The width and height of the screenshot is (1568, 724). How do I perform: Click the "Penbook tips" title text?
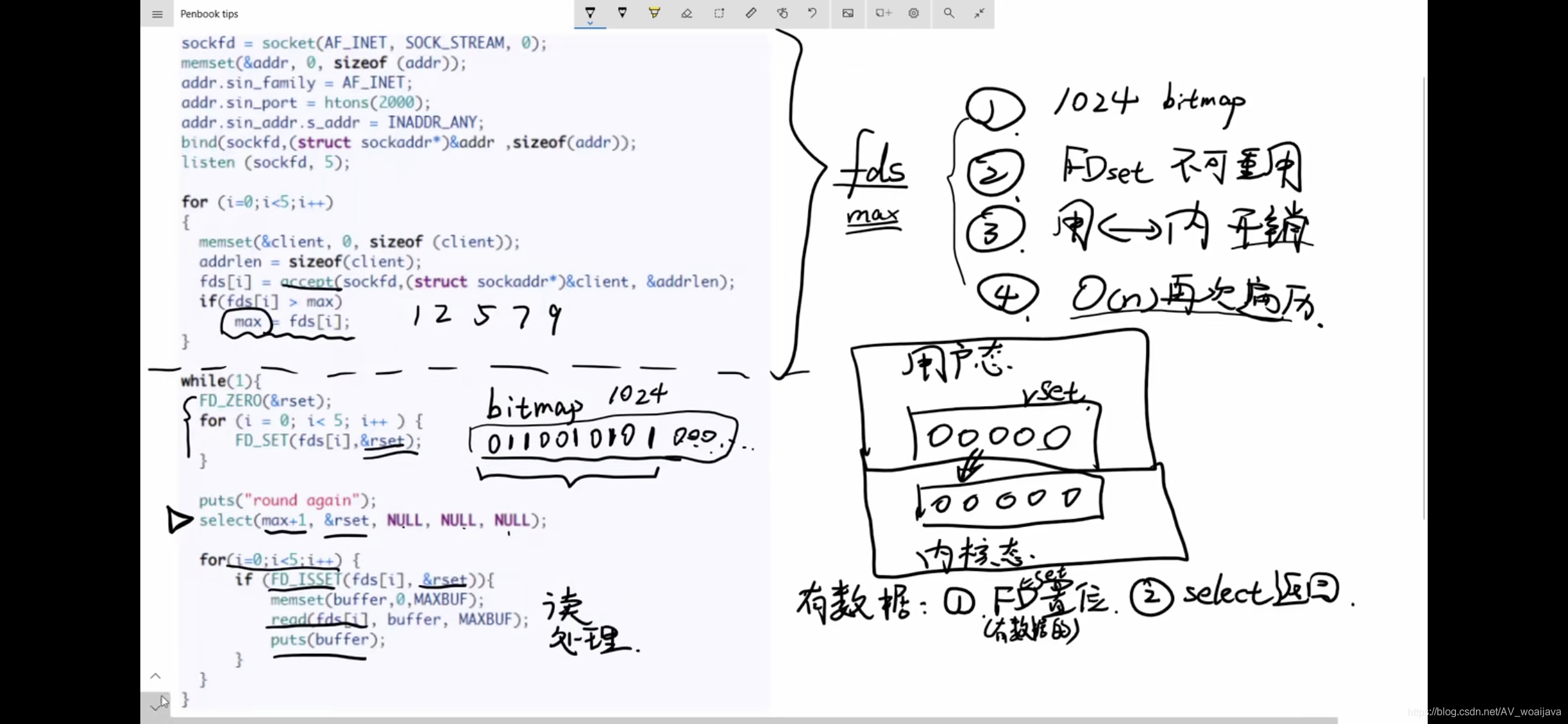pyautogui.click(x=209, y=14)
